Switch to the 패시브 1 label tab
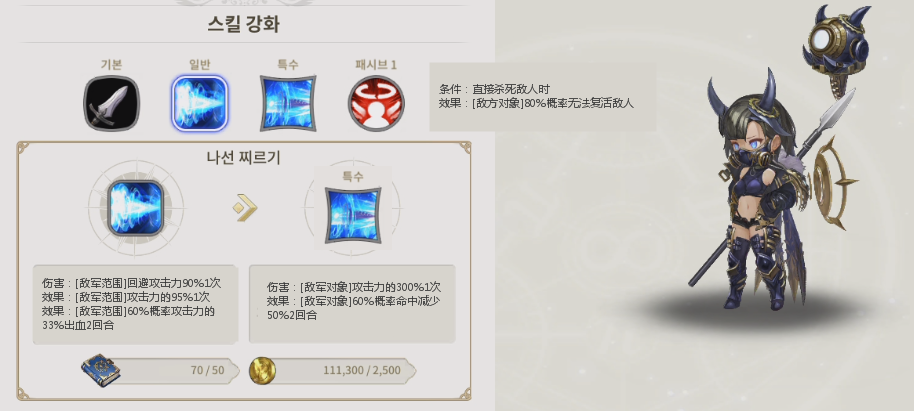This screenshot has width=914, height=411. click(376, 64)
